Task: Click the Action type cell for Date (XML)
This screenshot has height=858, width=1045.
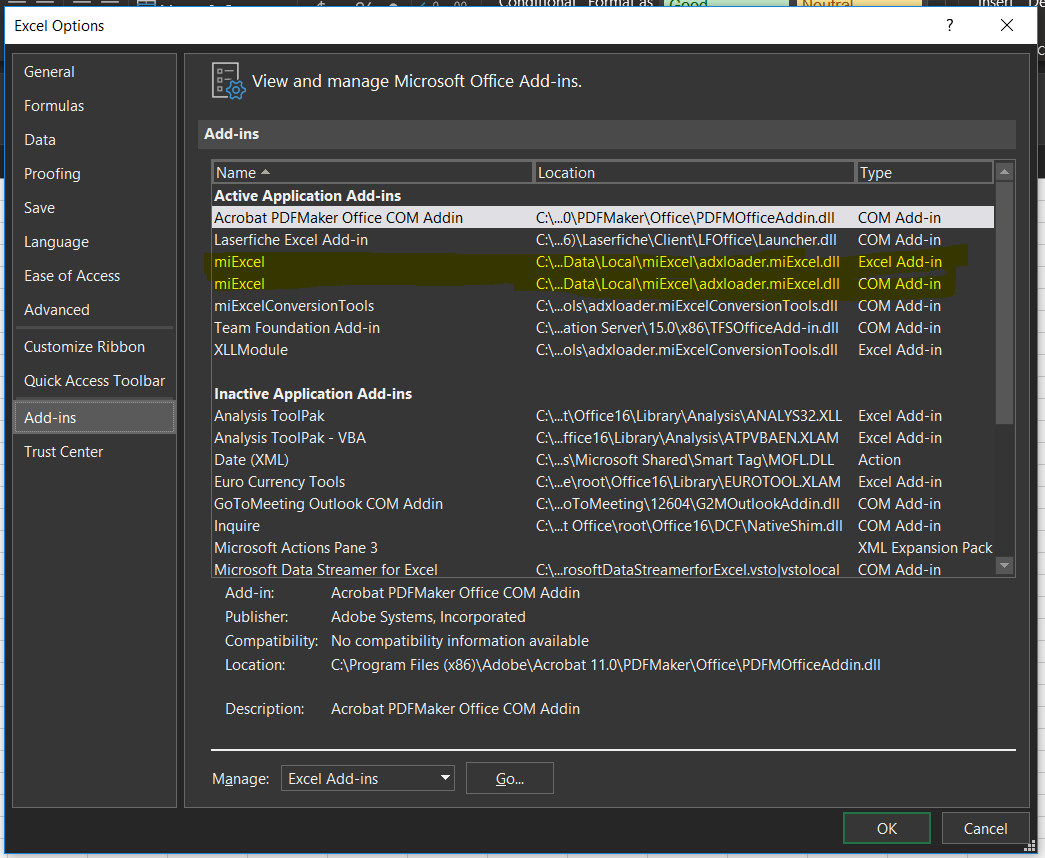Action: click(x=879, y=459)
